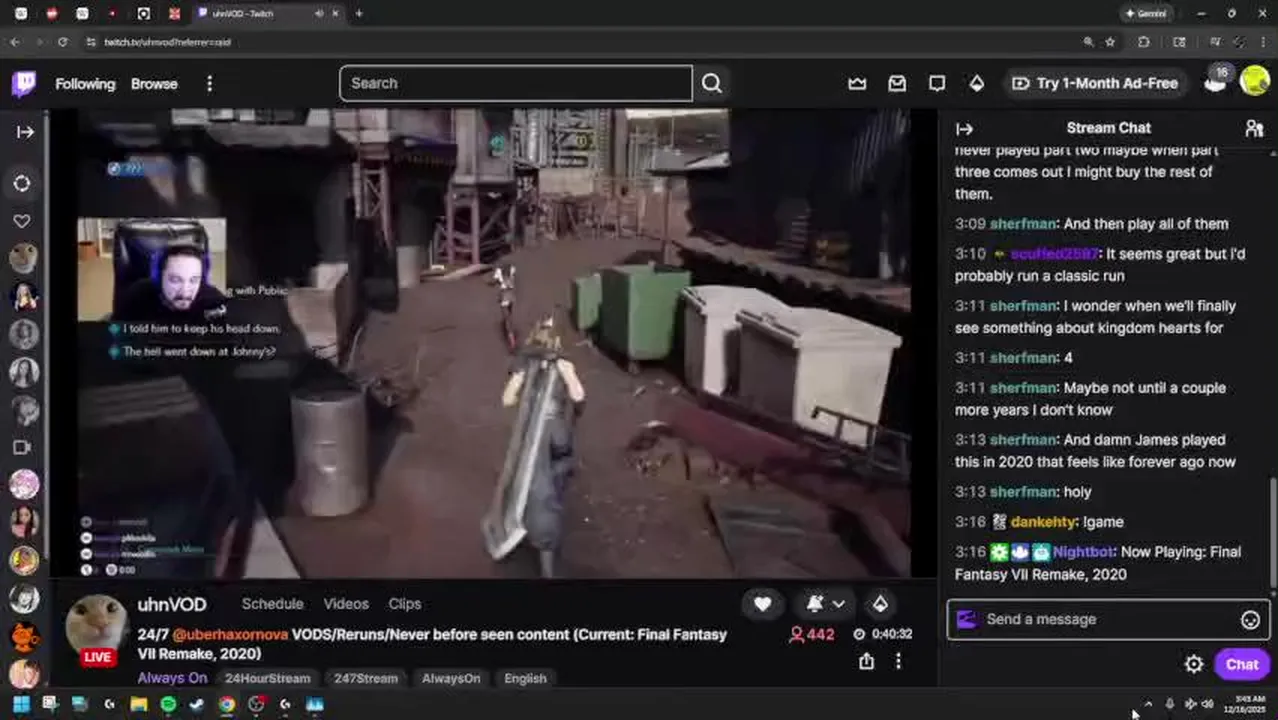
Task: Open the Get Bits diamond icon
Action: [977, 83]
